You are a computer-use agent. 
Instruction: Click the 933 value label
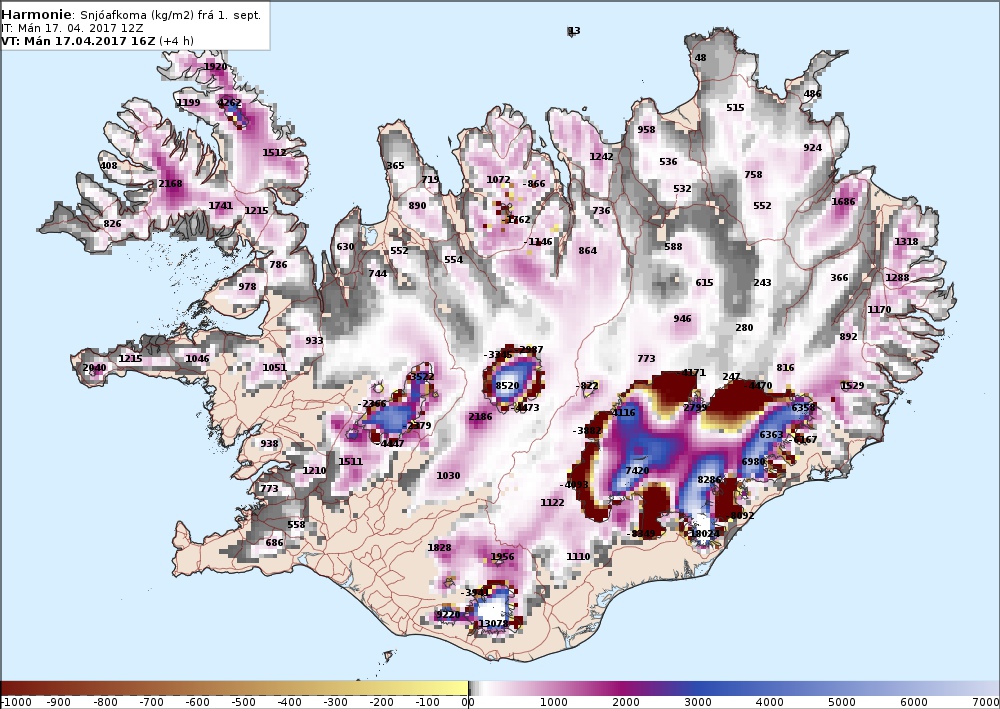[314, 340]
